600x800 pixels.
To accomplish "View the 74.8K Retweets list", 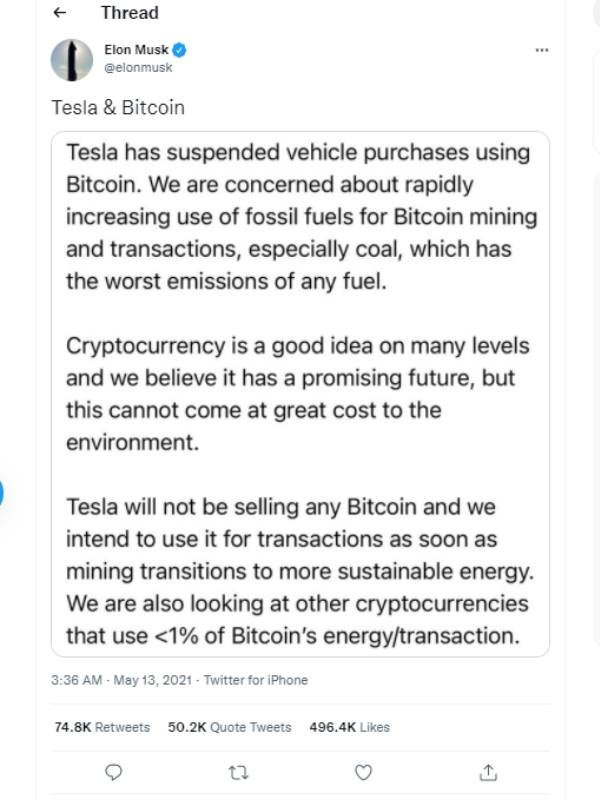I will coord(102,727).
